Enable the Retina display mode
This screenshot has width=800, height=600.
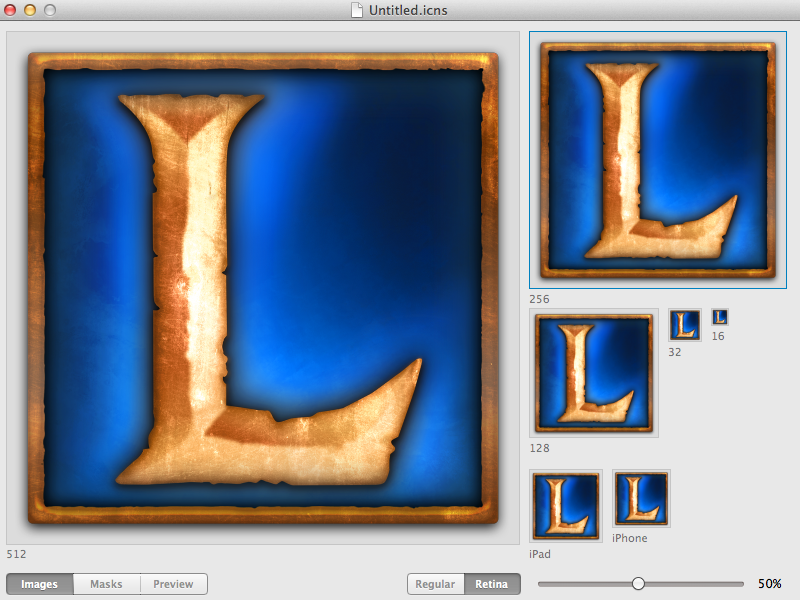click(491, 584)
